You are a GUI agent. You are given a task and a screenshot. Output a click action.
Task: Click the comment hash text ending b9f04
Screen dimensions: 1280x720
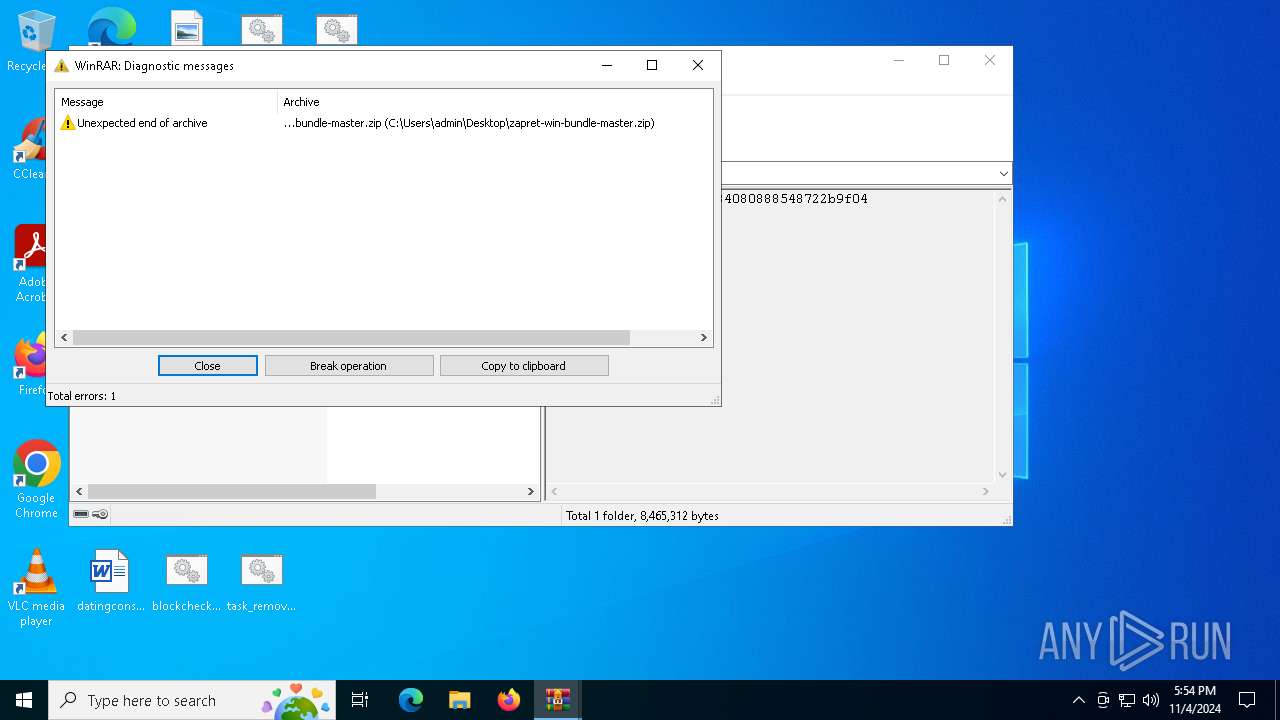tap(795, 199)
